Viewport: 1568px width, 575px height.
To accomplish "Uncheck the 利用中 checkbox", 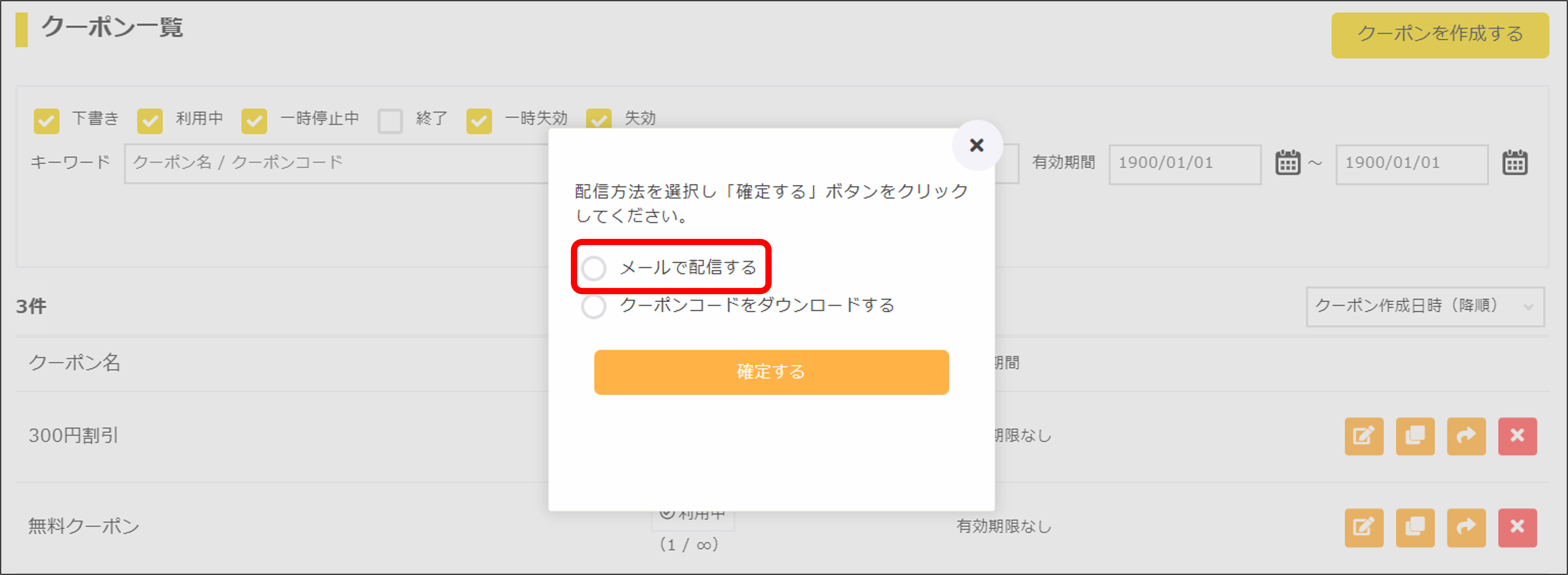I will [150, 120].
